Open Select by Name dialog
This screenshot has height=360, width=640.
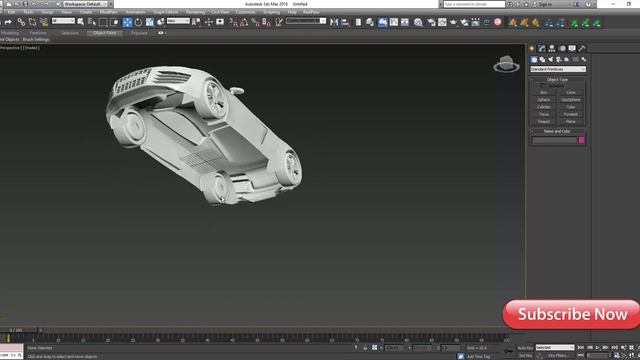tap(92, 22)
